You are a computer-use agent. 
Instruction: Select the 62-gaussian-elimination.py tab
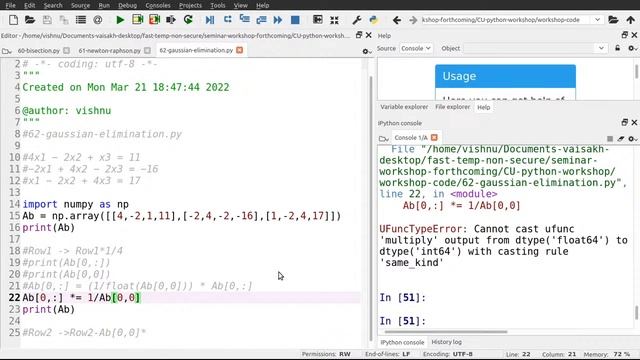pyautogui.click(x=196, y=50)
